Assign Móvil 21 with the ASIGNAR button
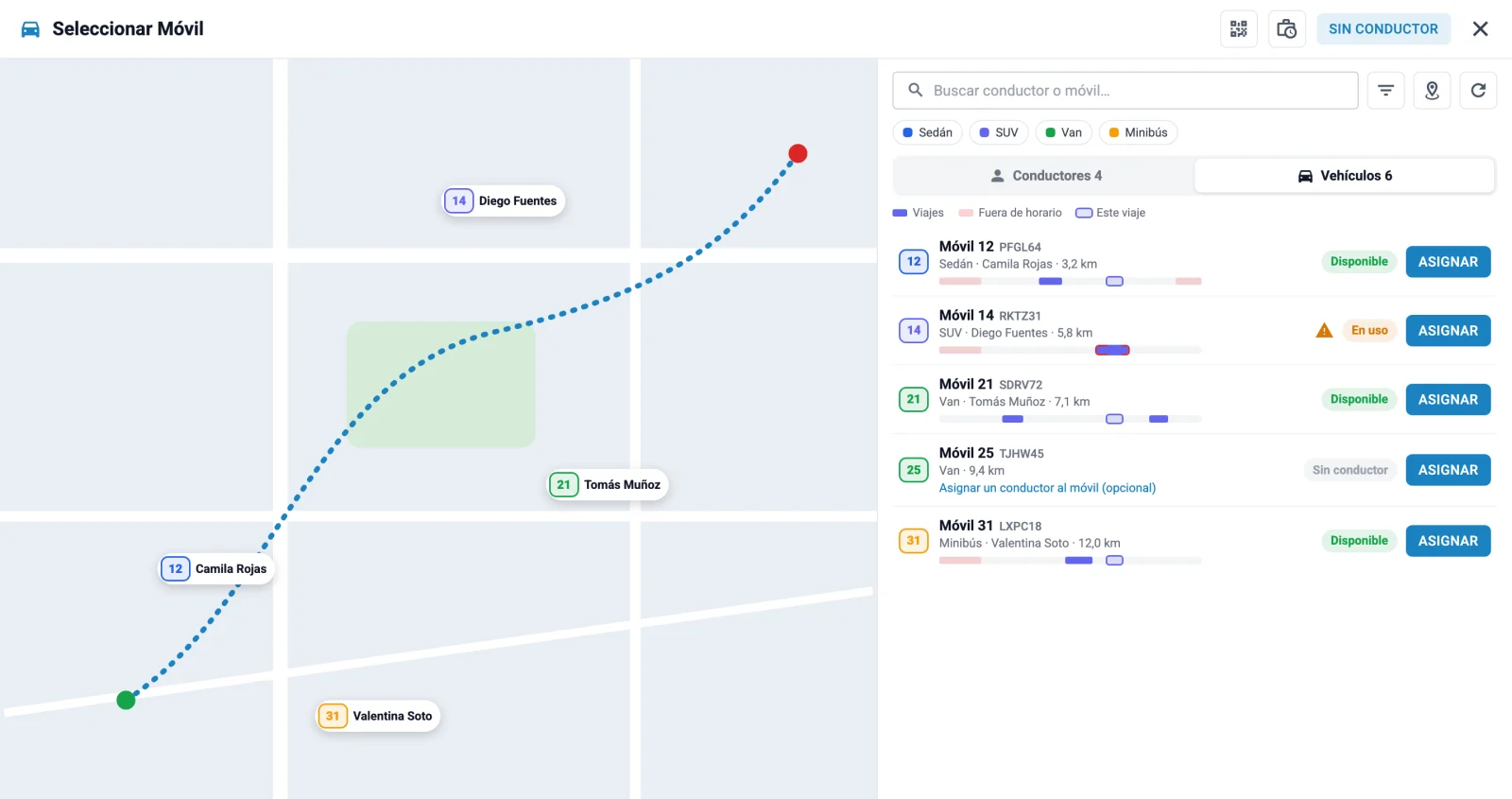1512x799 pixels. click(1448, 400)
